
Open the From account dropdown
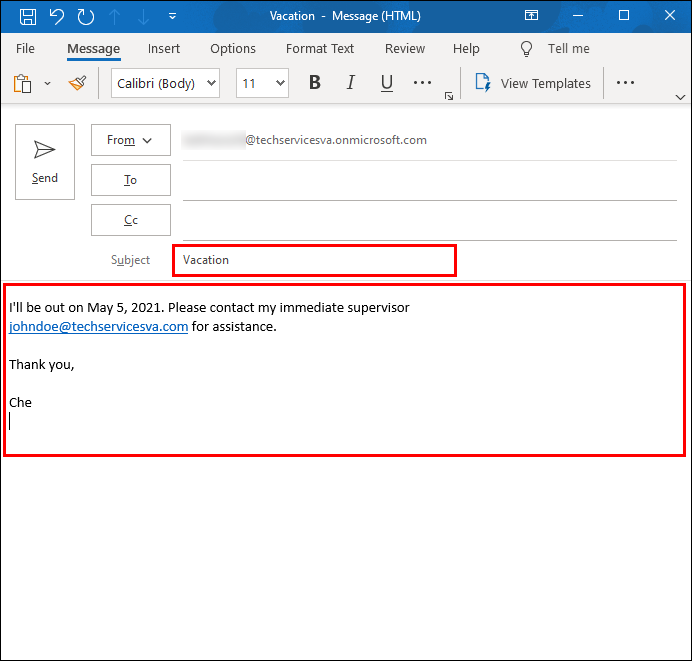tap(131, 140)
